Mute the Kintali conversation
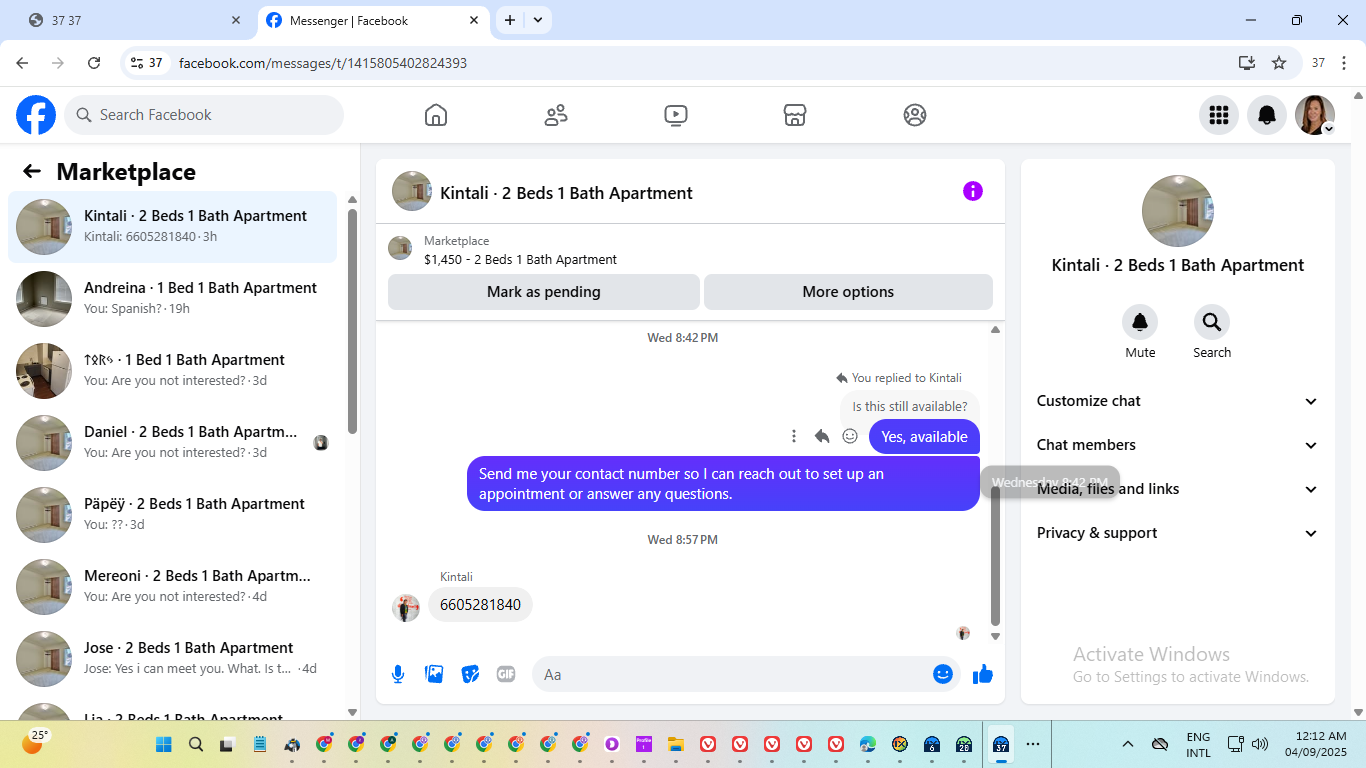This screenshot has width=1366, height=768. pyautogui.click(x=1140, y=322)
